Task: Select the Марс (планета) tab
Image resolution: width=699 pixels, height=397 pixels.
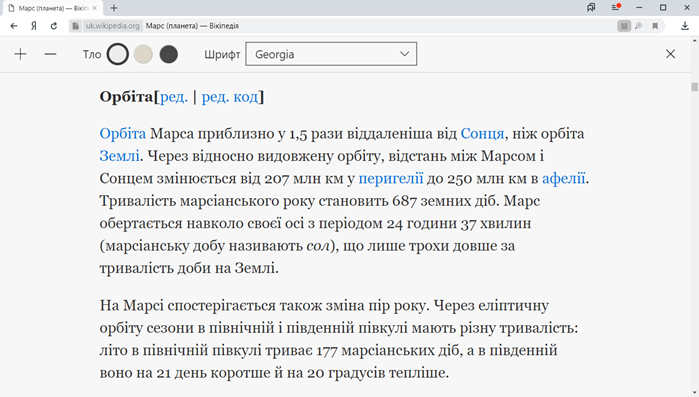Action: click(52, 8)
